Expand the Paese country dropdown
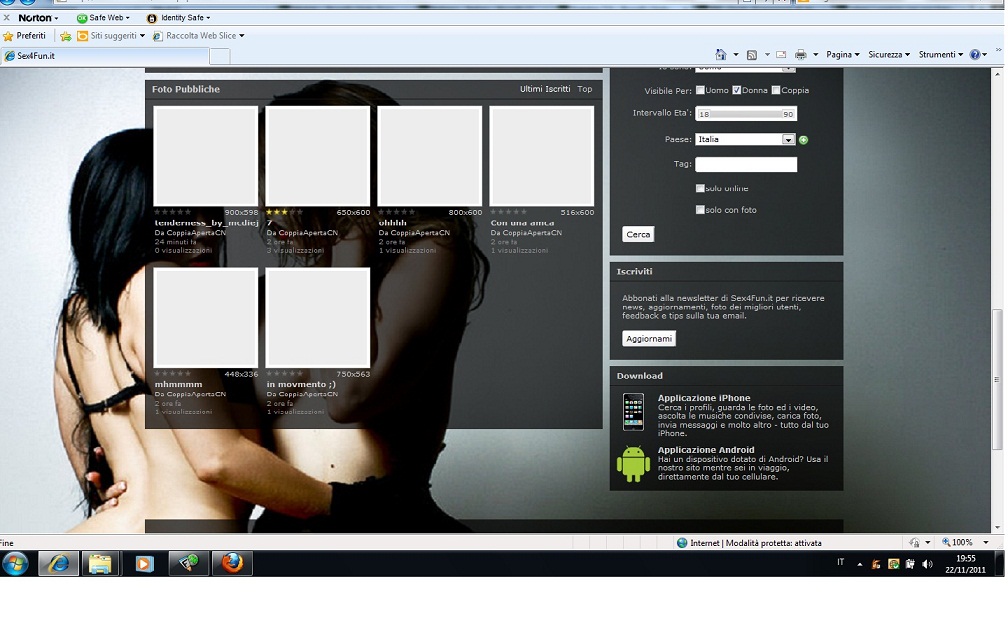The image size is (1008, 630). coord(788,140)
